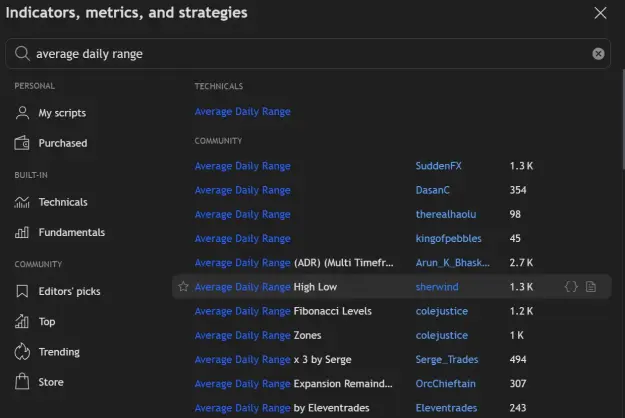Click the results list scrollbar
Image resolution: width=625 pixels, height=418 pixels.
[x=623, y=120]
